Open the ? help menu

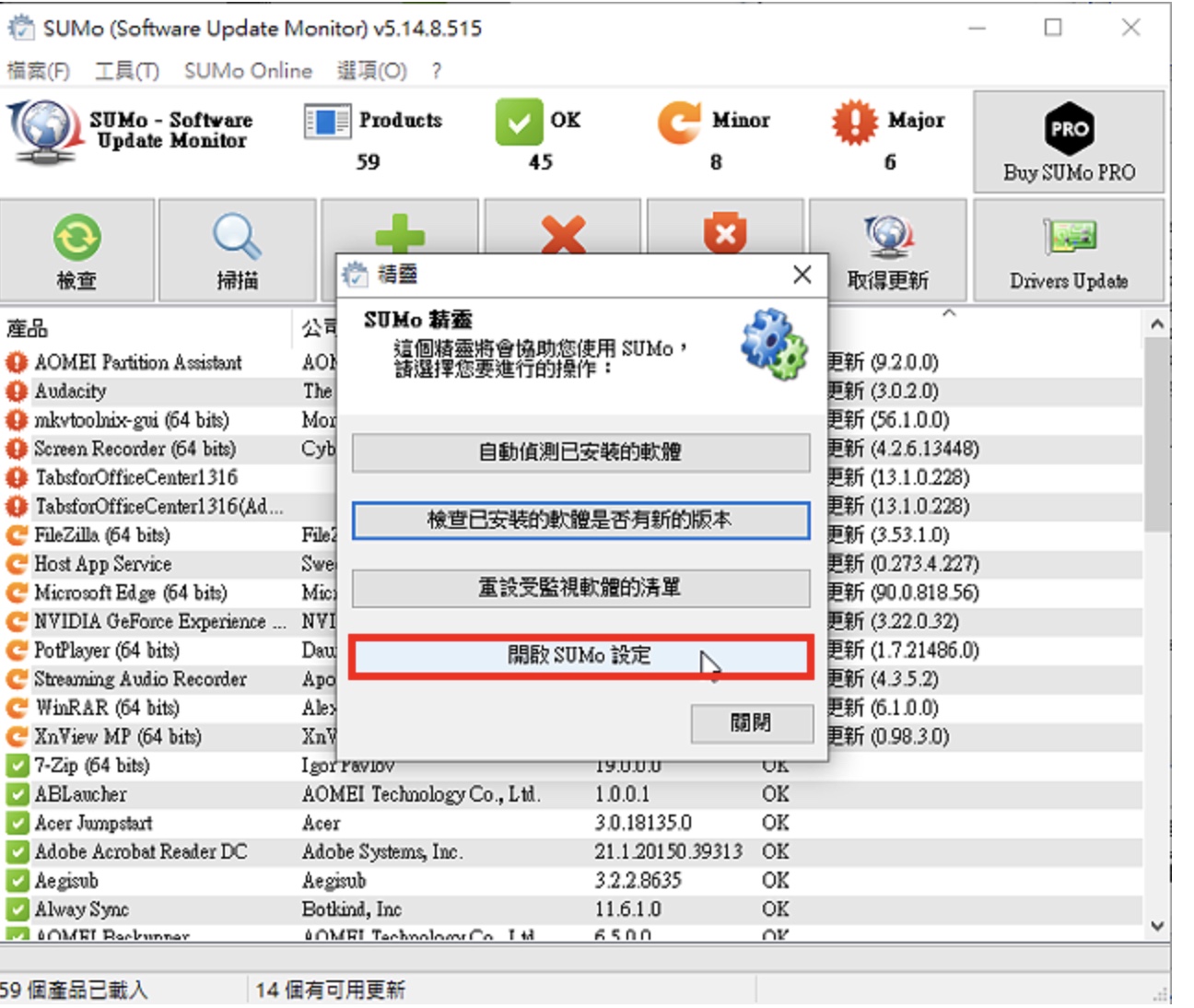pyautogui.click(x=436, y=71)
